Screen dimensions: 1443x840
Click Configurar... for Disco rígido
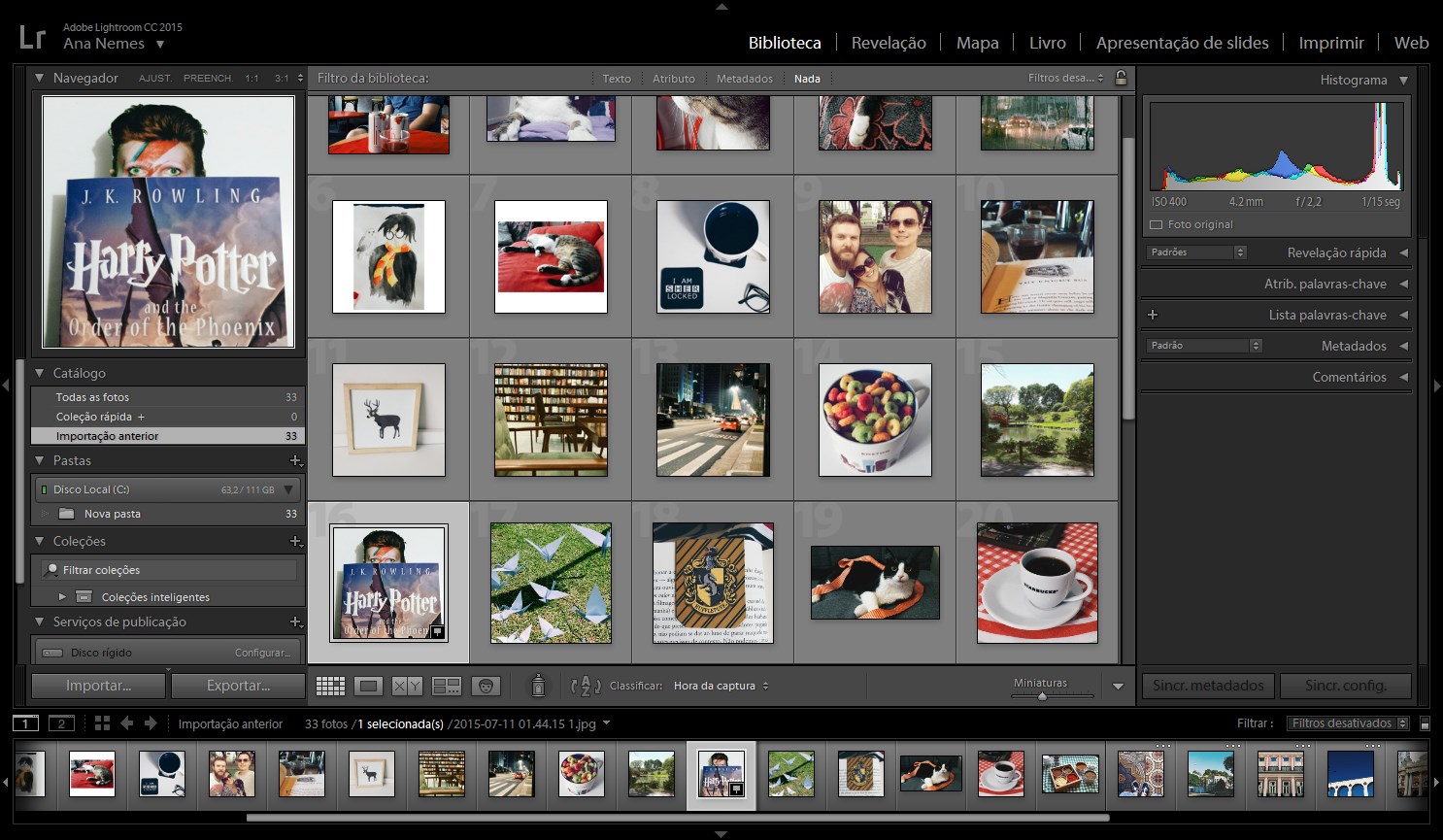(x=262, y=653)
